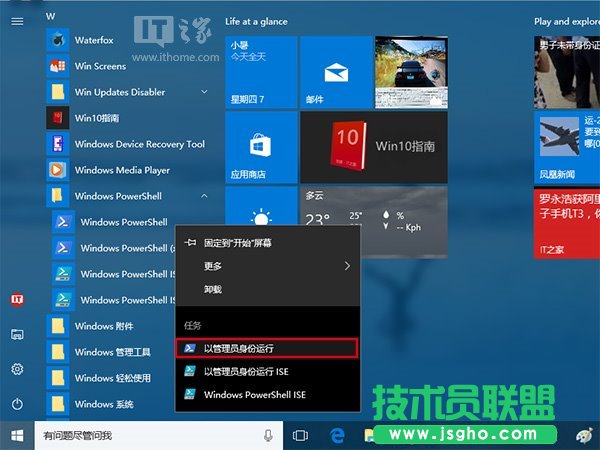Image resolution: width=600 pixels, height=450 pixels.
Task: Open File Explorer icon in left rail
Action: (x=17, y=334)
